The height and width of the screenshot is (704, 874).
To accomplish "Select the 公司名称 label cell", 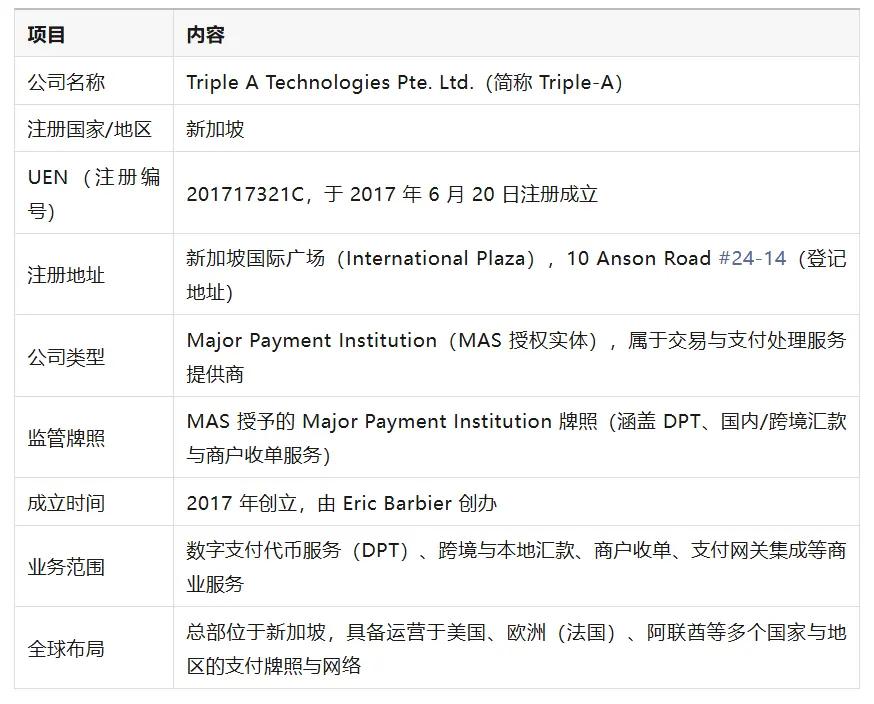I will pyautogui.click(x=66, y=82).
